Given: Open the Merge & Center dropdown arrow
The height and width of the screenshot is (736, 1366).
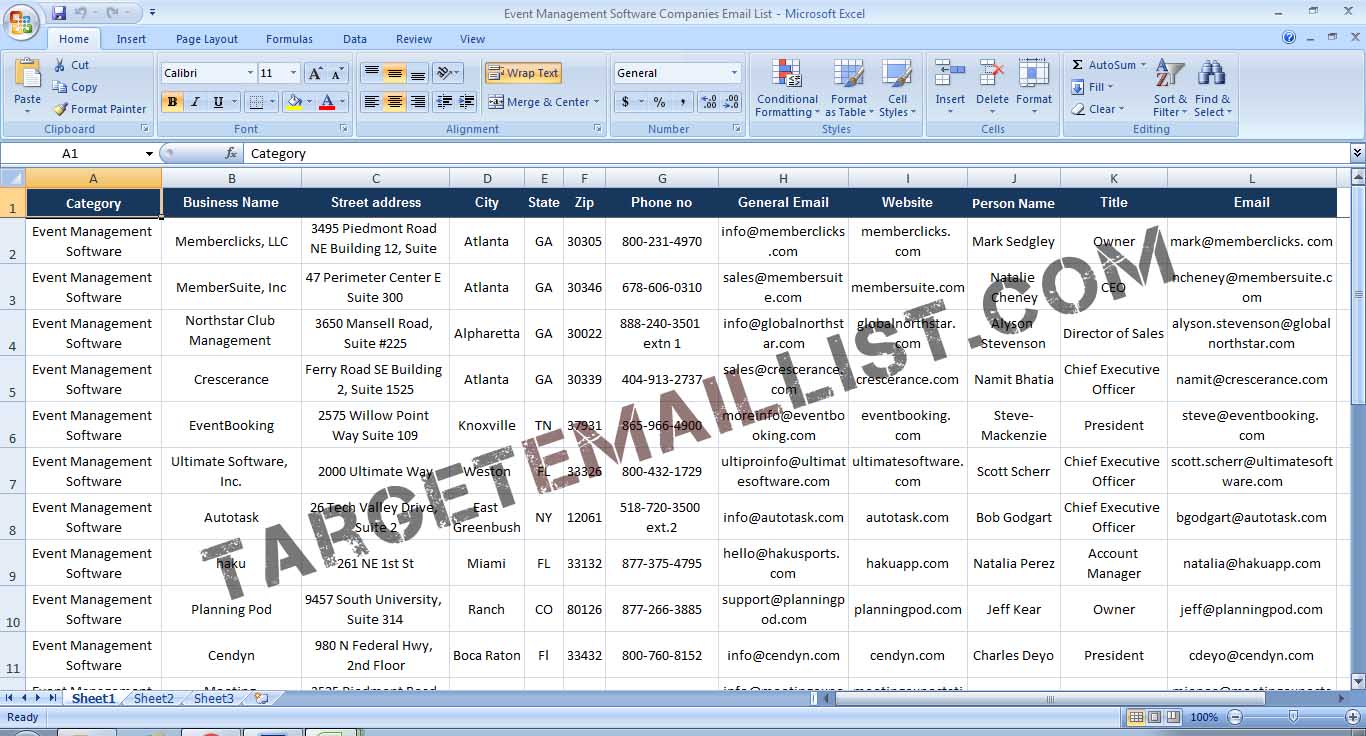Looking at the screenshot, I should pos(596,102).
